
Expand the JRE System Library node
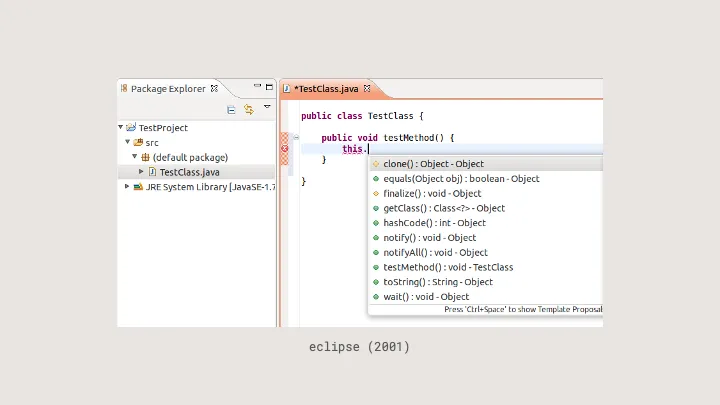point(127,186)
